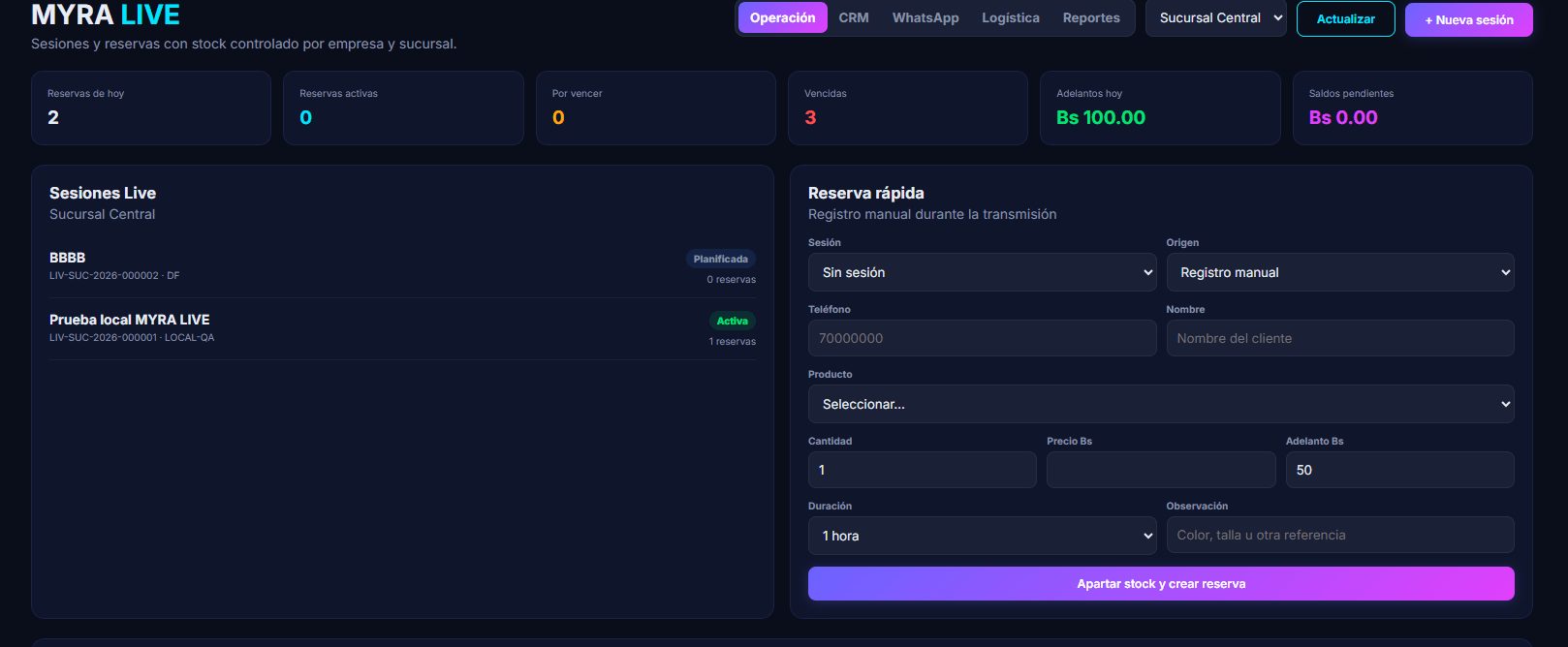Click the LIV-SUC-2026-000002 · DF code

[114, 276]
